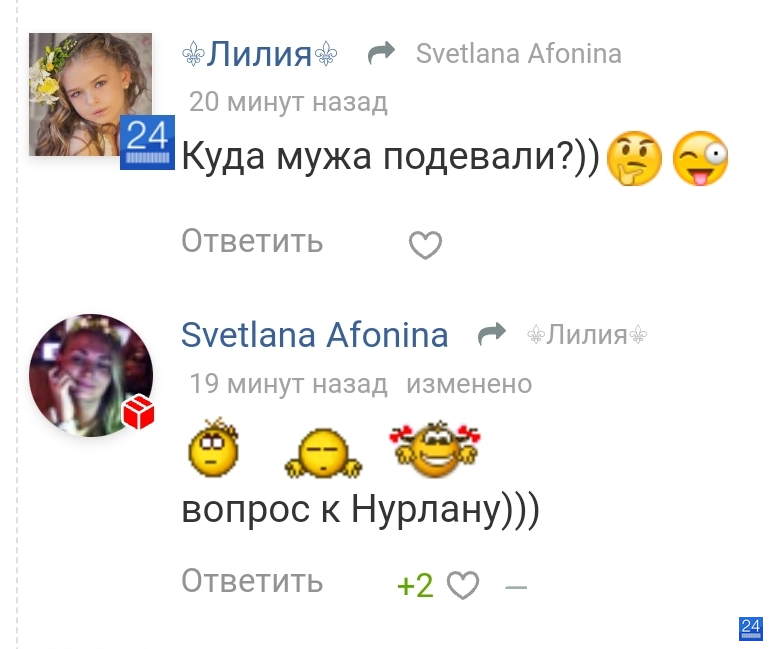Click the reply arrow beside Svetlana Afonina's name
This screenshot has height=649, width=771.
point(492,334)
